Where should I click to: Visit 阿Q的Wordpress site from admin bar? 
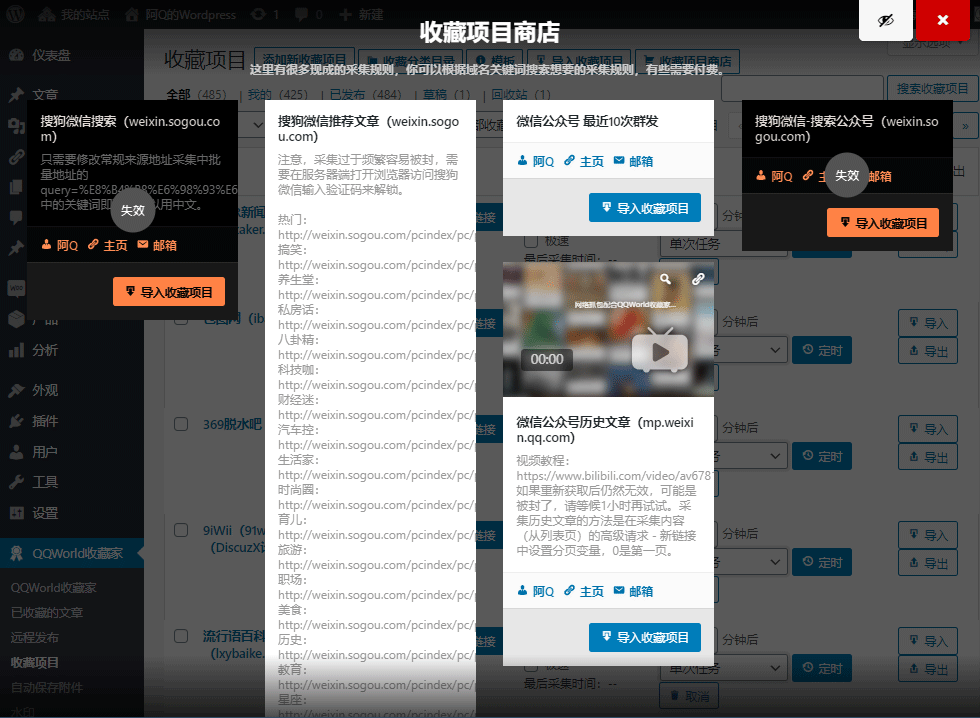point(181,14)
